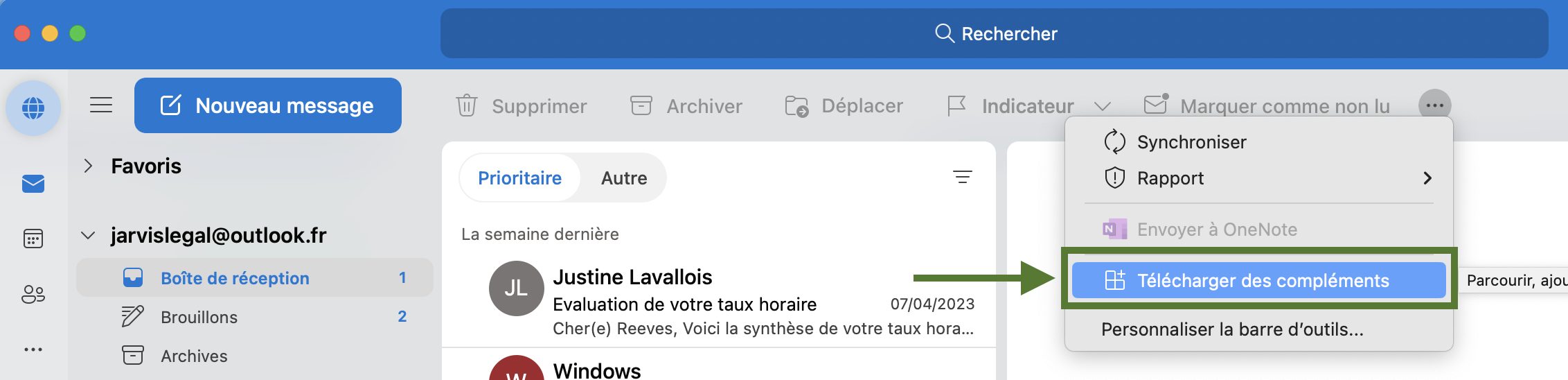Open the People contacts view
This screenshot has width=1568, height=380.
point(33,294)
